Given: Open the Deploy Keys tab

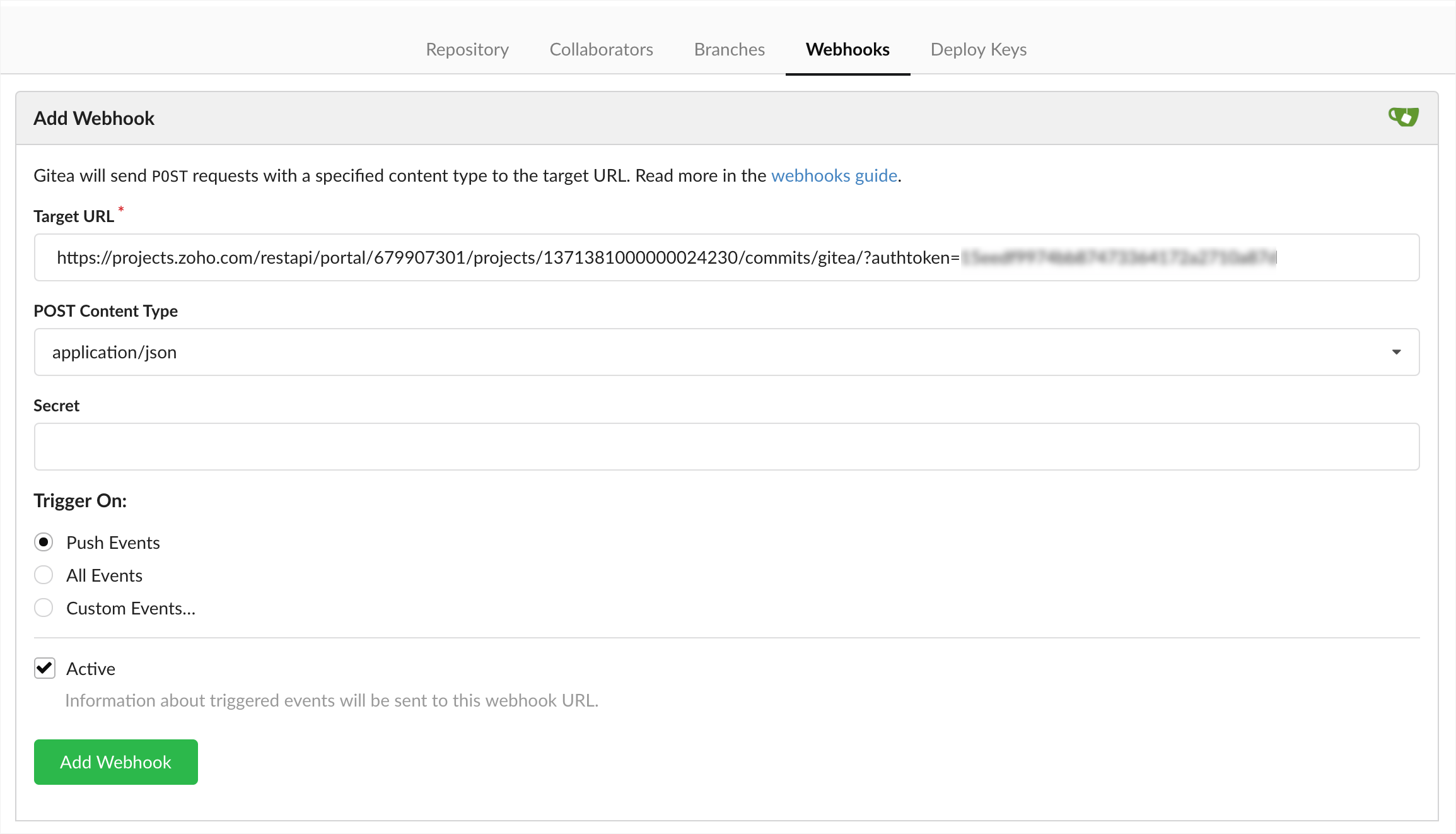Looking at the screenshot, I should (x=979, y=49).
